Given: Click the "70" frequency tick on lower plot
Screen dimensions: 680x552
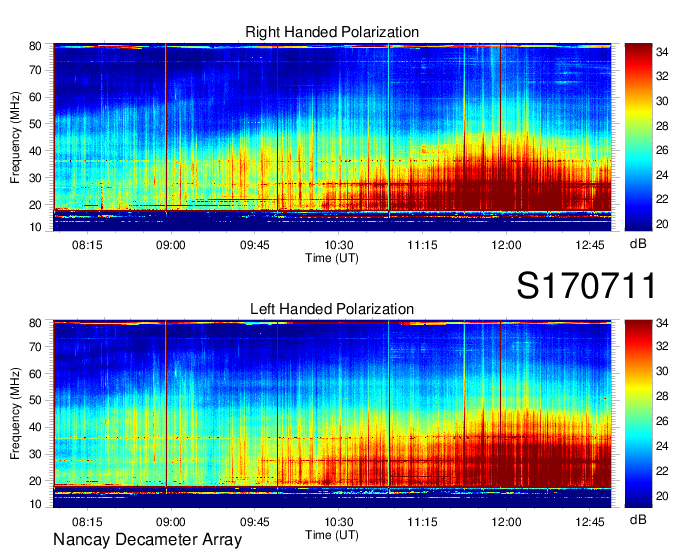Looking at the screenshot, I should (x=35, y=347).
